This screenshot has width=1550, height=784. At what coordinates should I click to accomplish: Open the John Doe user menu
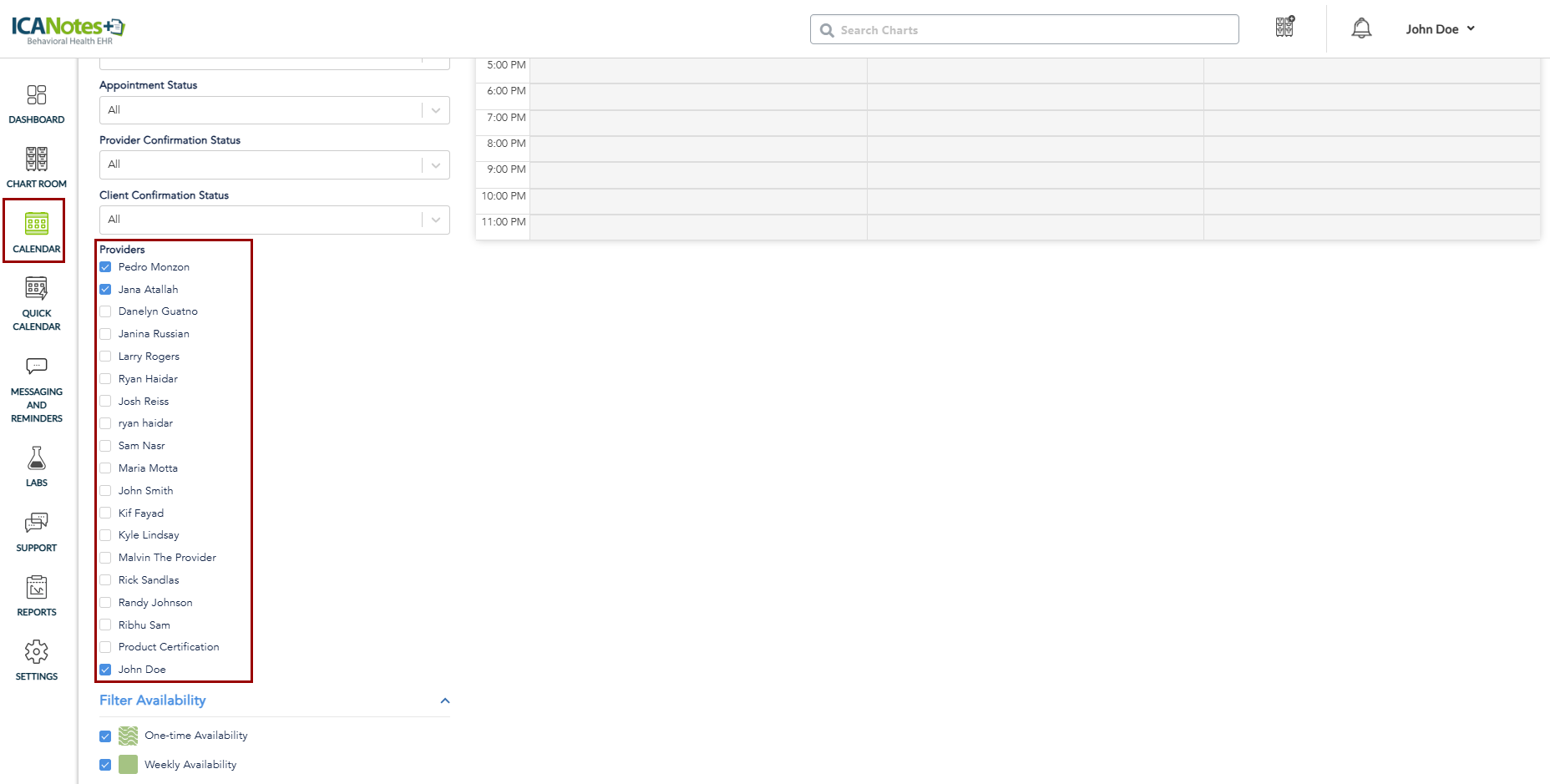pos(1440,29)
